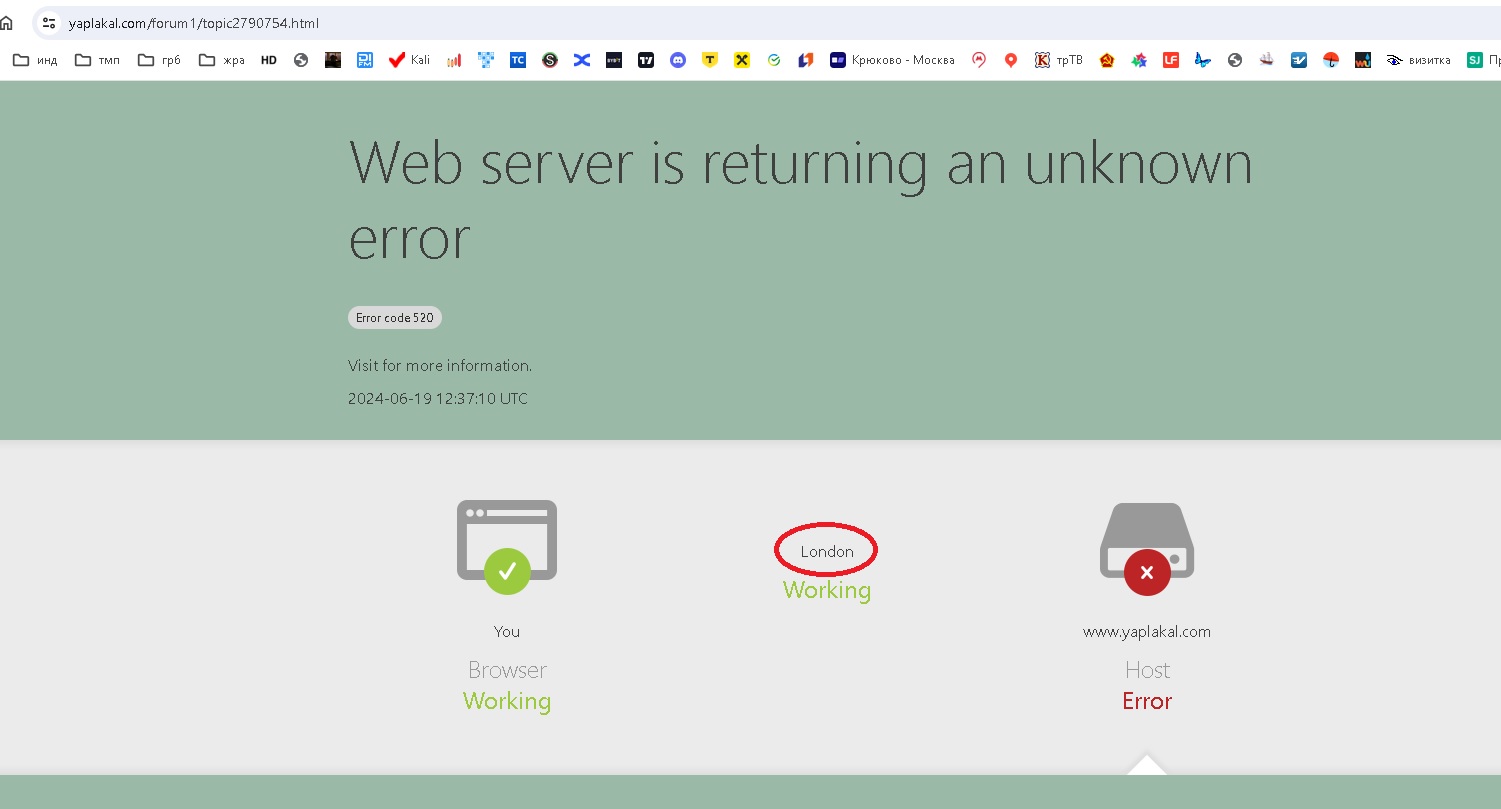Open the Bybit bookmark
Image resolution: width=1501 pixels, height=809 pixels.
[x=614, y=60]
